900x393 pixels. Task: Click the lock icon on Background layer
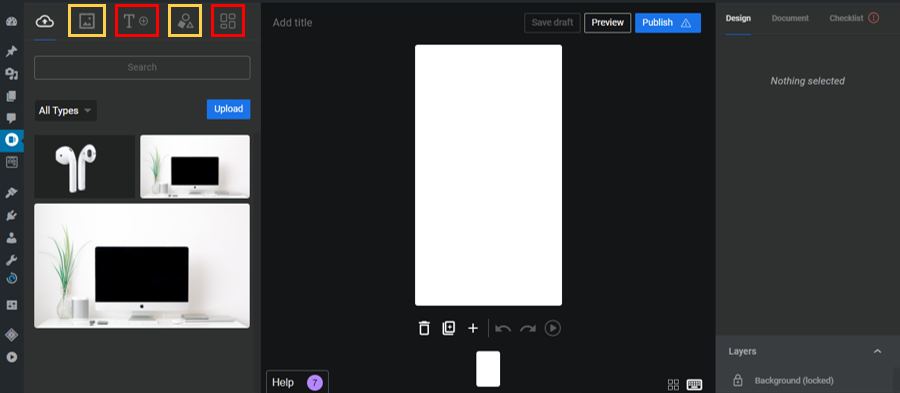tap(738, 380)
